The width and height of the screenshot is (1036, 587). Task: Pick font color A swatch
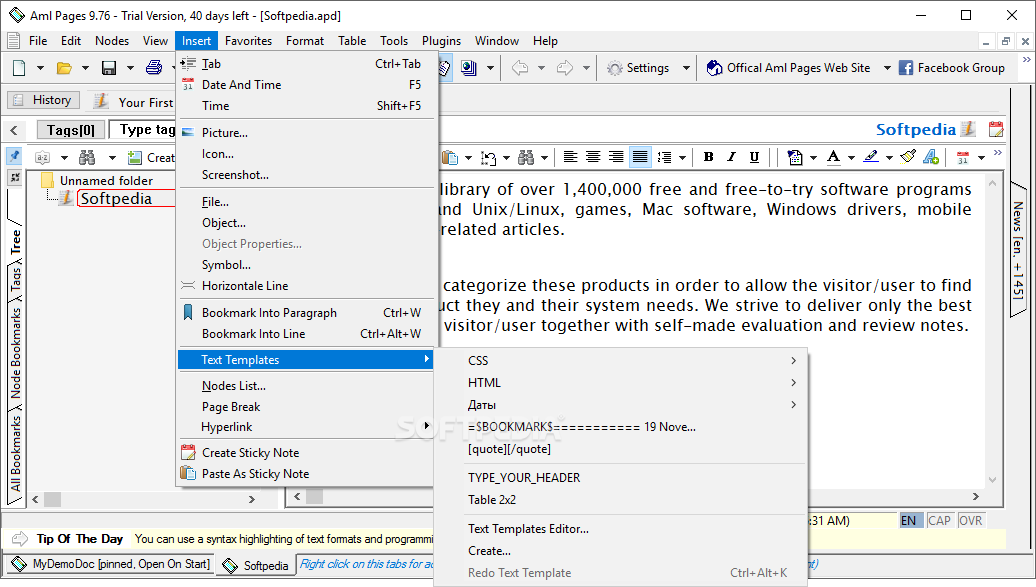tap(834, 157)
